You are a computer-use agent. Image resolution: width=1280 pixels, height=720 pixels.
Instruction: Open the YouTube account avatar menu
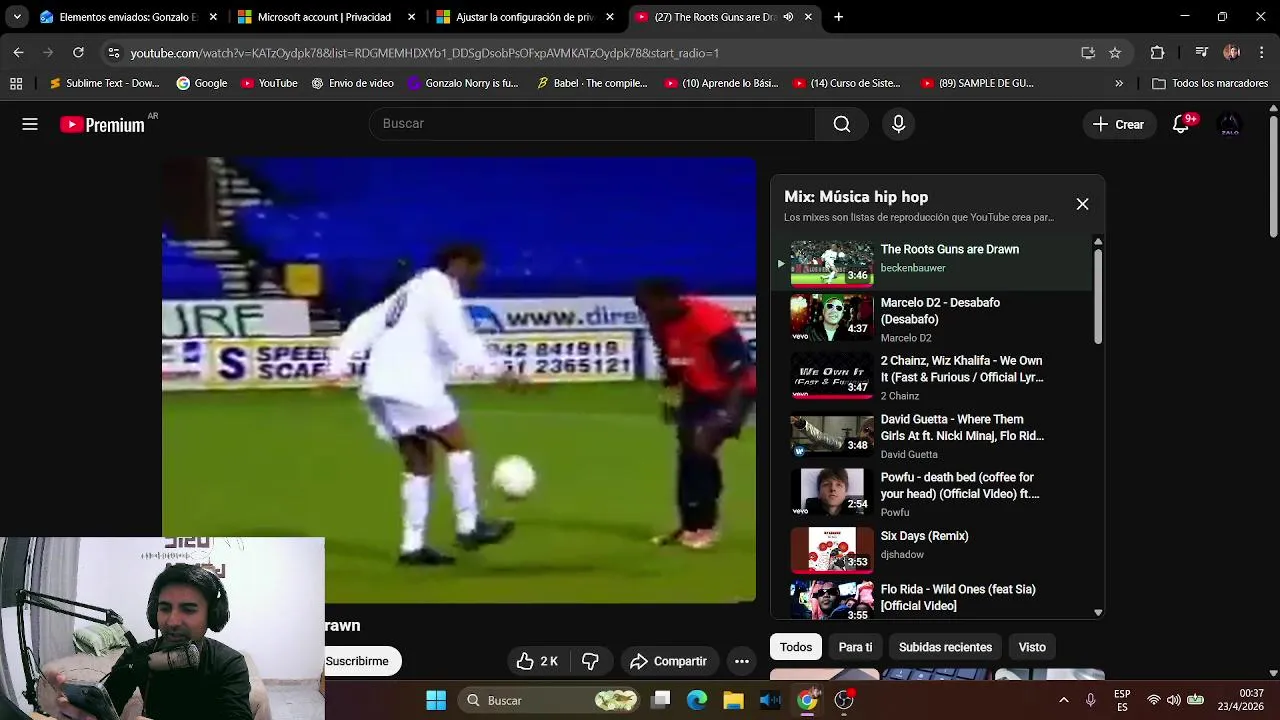(x=1230, y=124)
